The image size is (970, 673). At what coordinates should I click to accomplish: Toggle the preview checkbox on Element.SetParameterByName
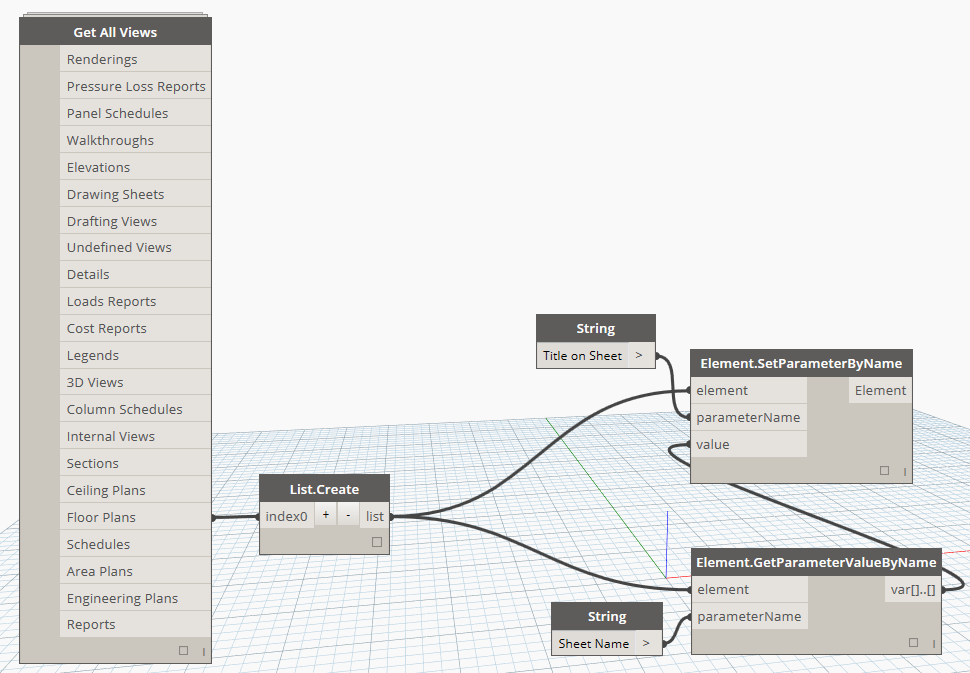(x=884, y=470)
